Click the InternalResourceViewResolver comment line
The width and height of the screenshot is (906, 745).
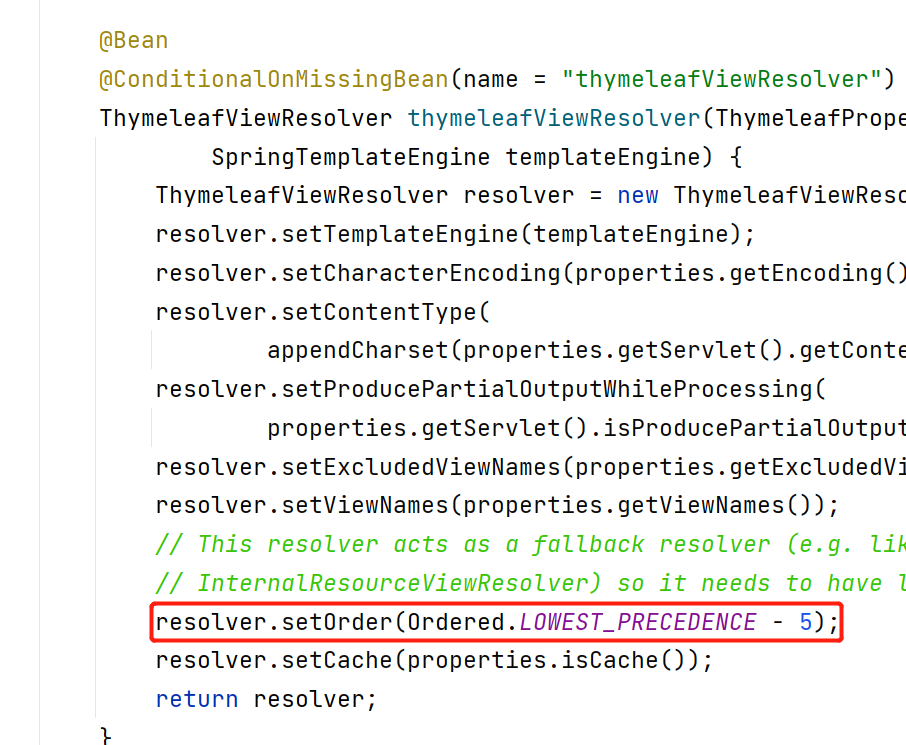point(530,583)
